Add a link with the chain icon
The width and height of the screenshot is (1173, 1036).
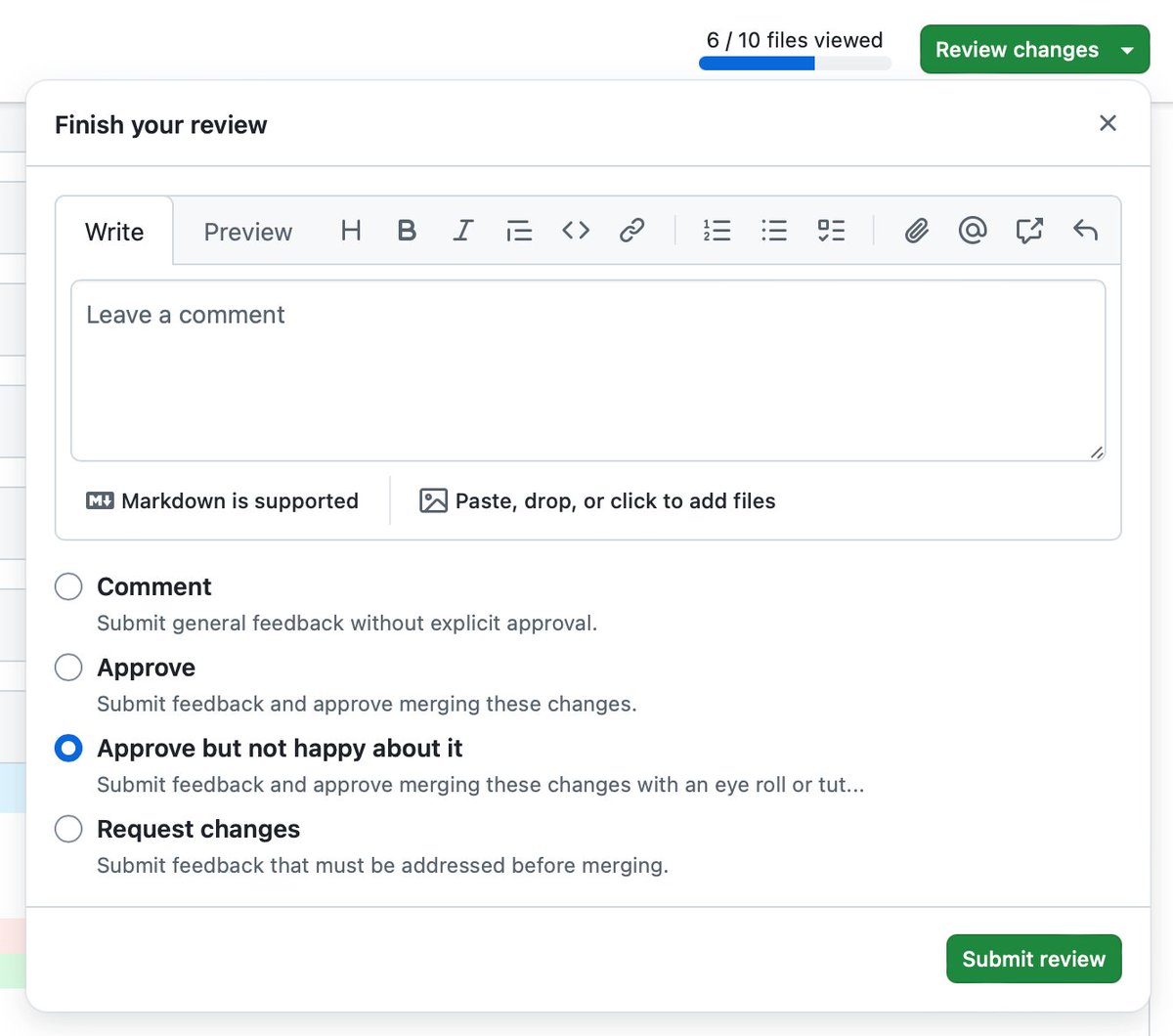pos(632,231)
